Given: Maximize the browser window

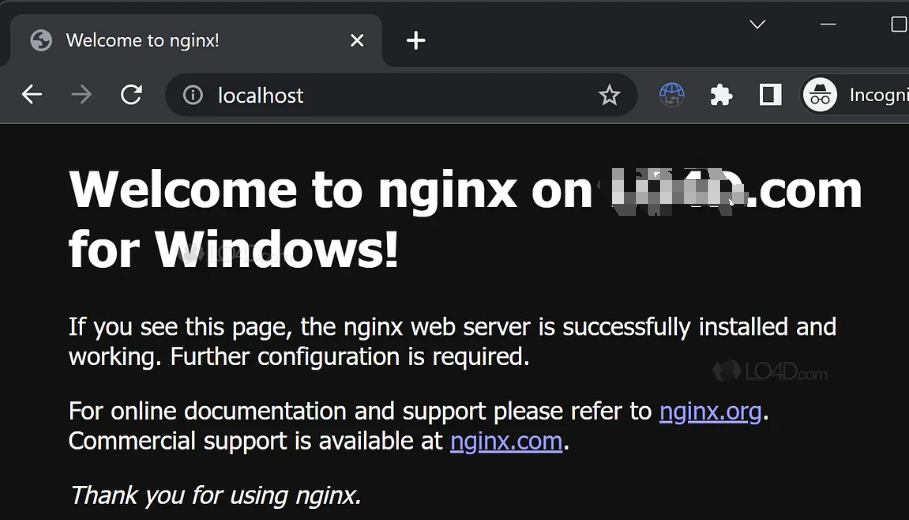Looking at the screenshot, I should pyautogui.click(x=897, y=24).
